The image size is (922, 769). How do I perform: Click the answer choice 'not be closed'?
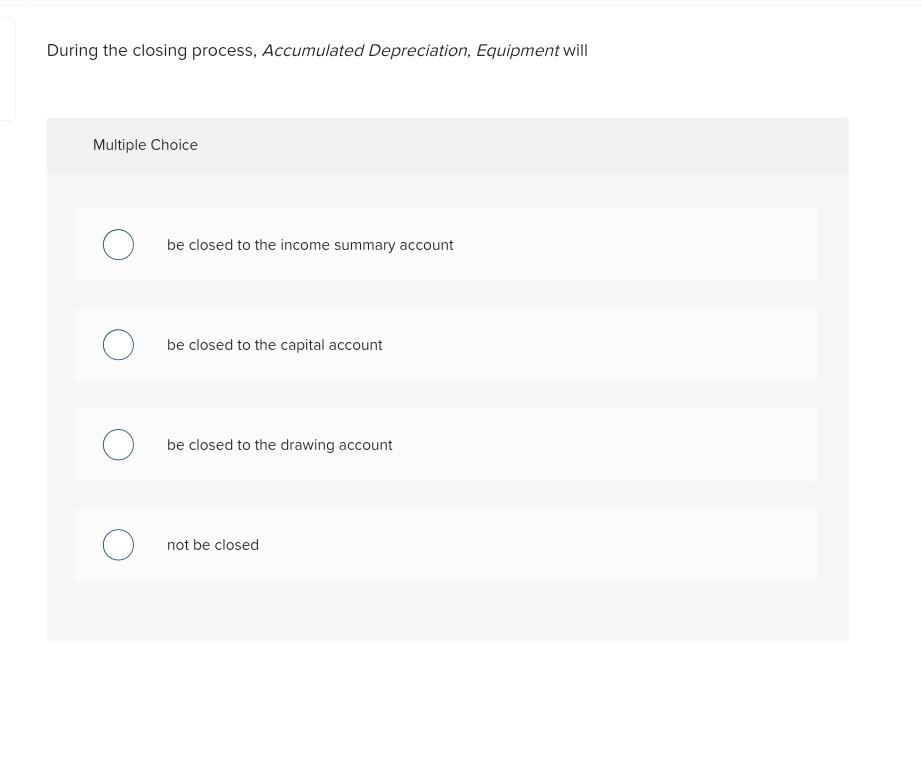[x=213, y=545]
